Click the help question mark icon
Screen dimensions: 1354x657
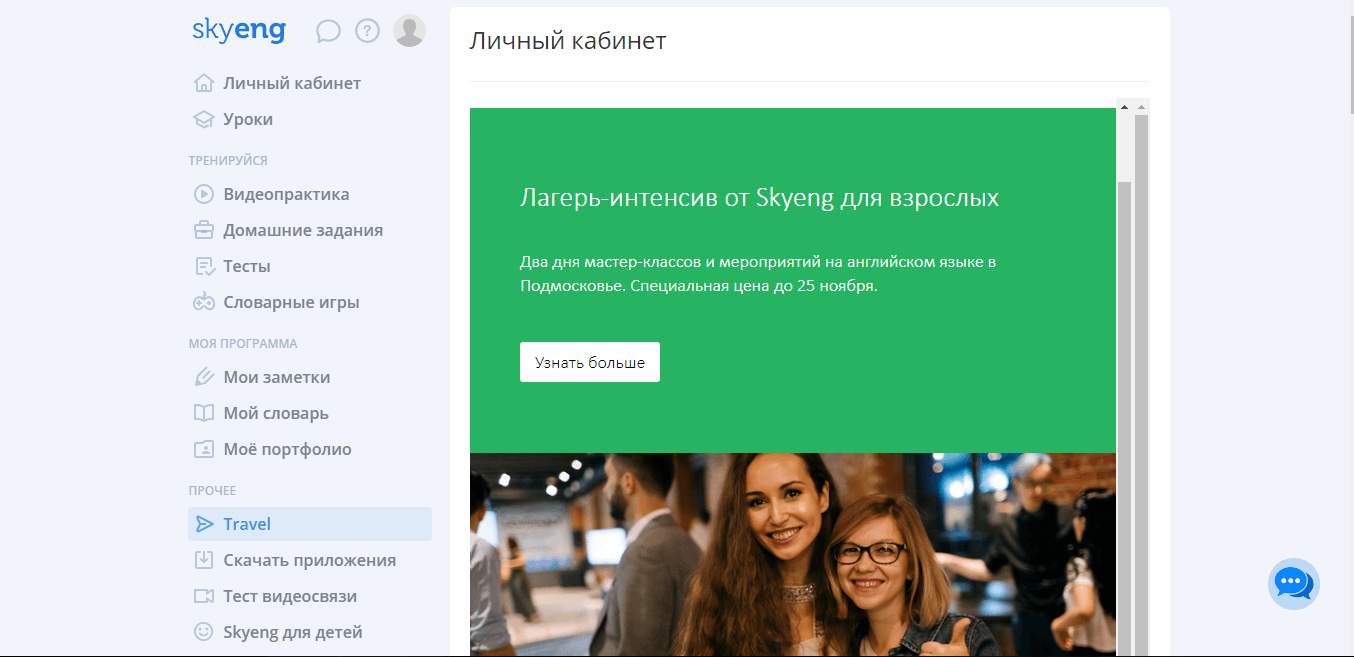[x=368, y=31]
